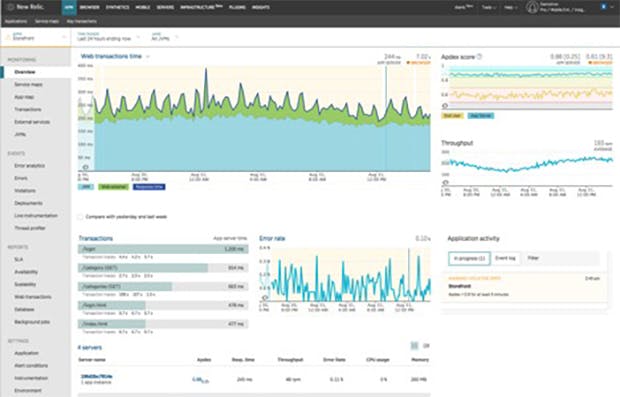
Task: Open Service maps in the sidebar
Action: point(28,85)
